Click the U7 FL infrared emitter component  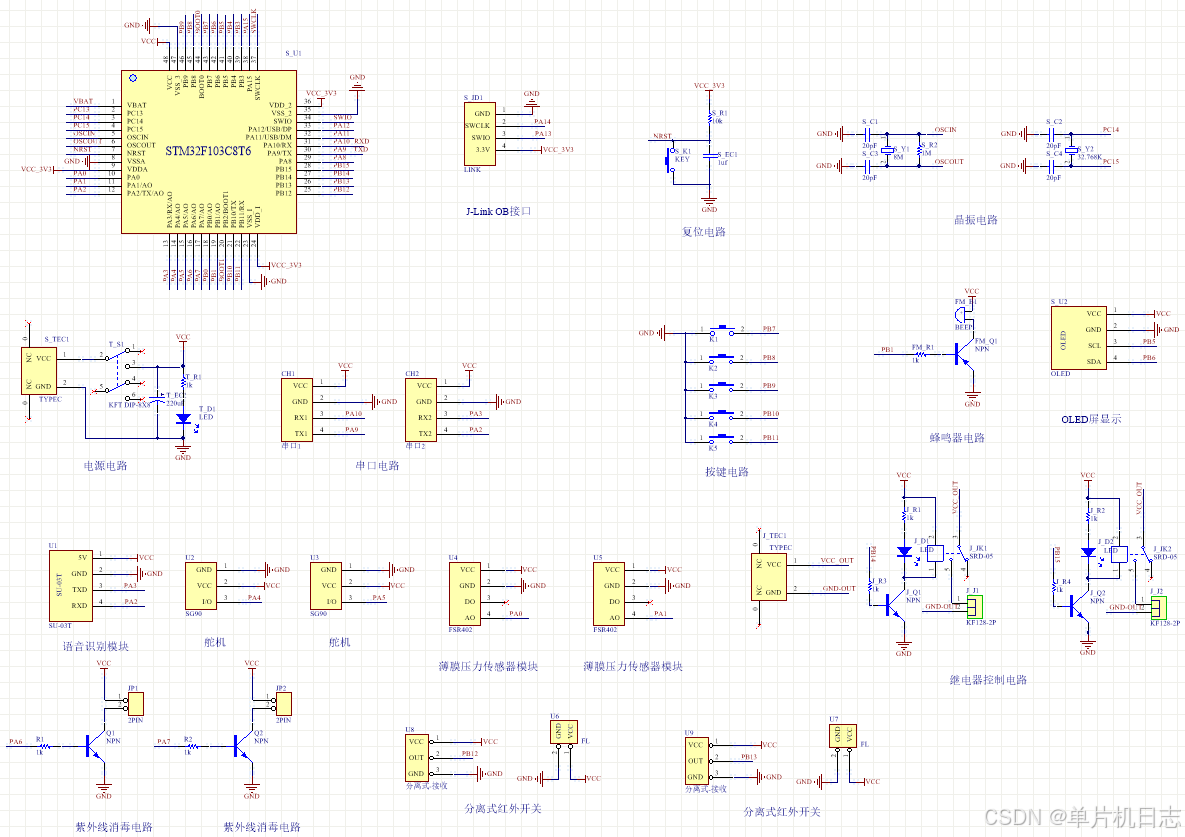(843, 735)
